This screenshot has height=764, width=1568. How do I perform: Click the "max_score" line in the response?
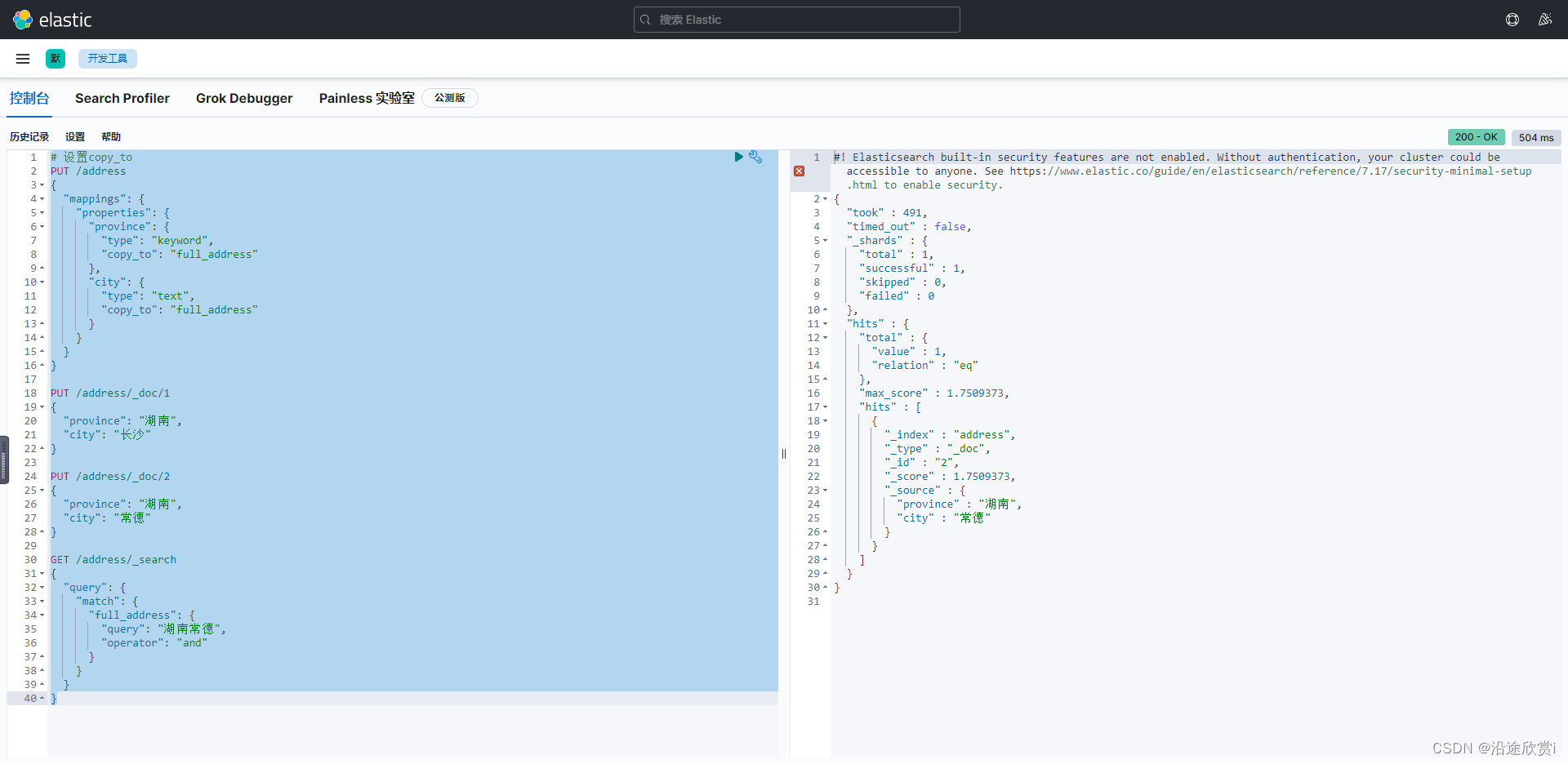(x=934, y=393)
